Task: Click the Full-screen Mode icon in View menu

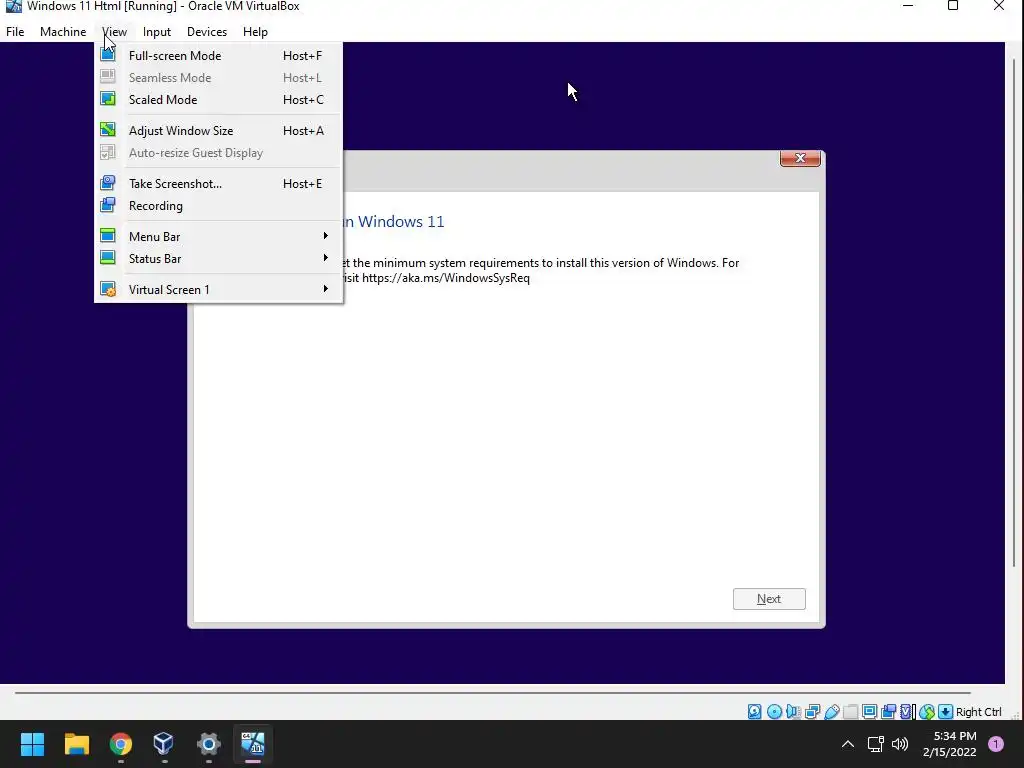Action: 108,55
